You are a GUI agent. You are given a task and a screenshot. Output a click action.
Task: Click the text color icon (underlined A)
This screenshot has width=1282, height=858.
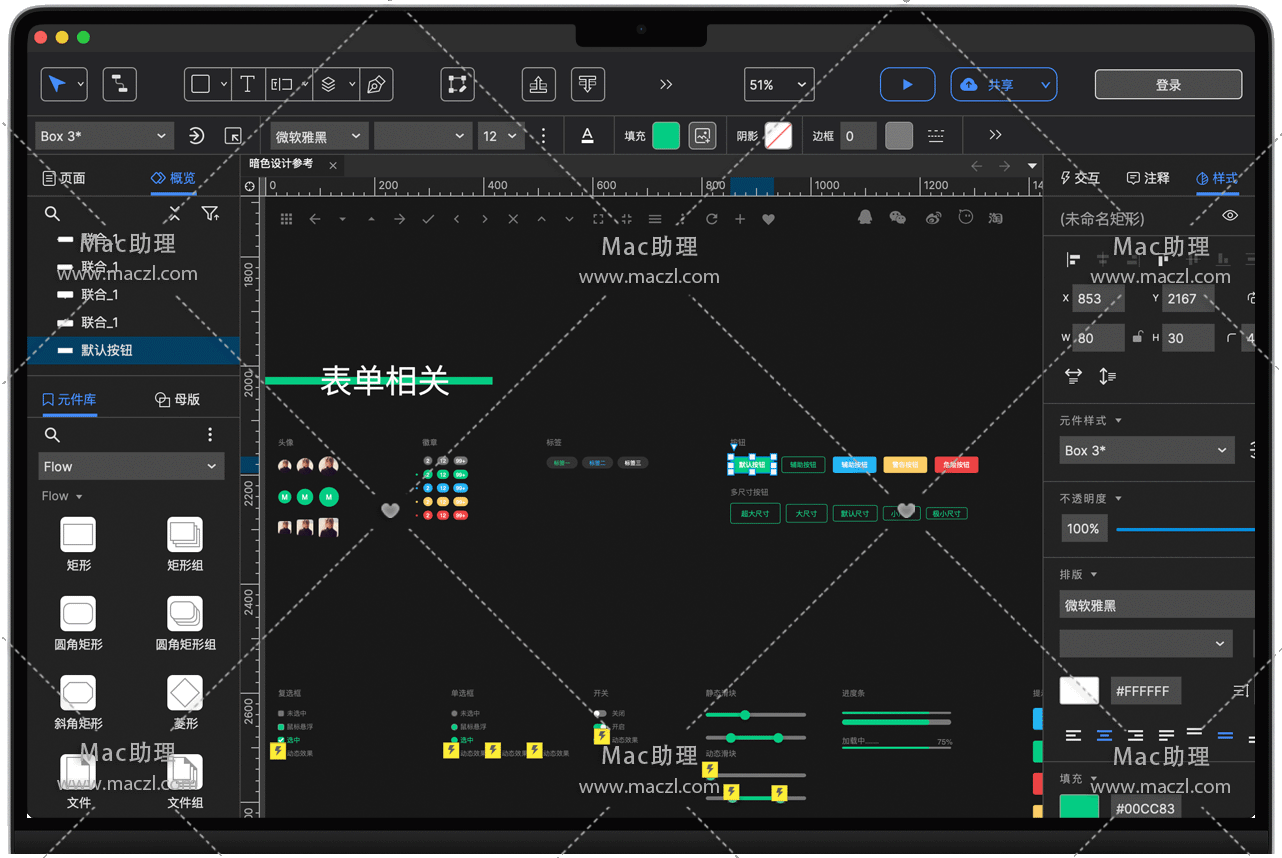tap(587, 136)
